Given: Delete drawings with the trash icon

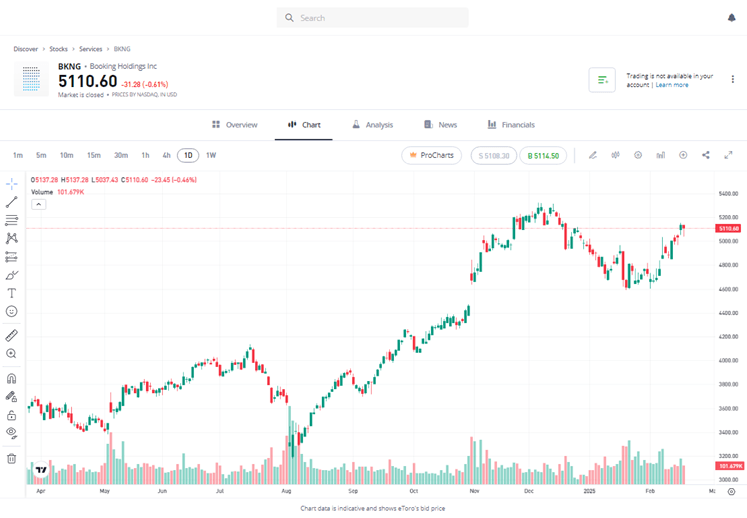Looking at the screenshot, I should click(12, 458).
